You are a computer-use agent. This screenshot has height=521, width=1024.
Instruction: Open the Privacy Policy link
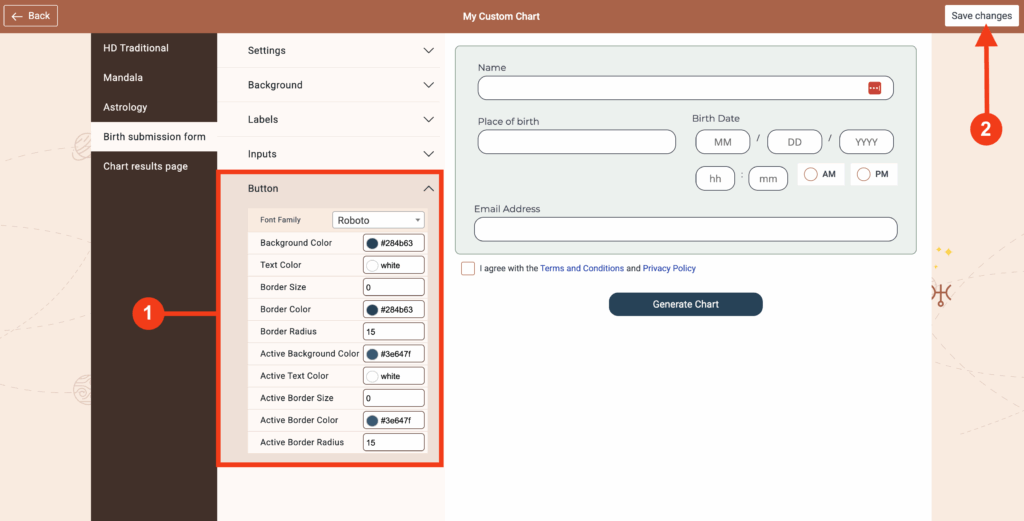pos(669,269)
